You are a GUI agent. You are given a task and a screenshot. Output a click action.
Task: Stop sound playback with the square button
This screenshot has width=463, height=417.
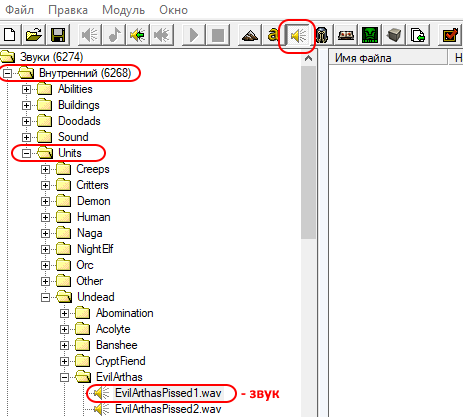(218, 35)
